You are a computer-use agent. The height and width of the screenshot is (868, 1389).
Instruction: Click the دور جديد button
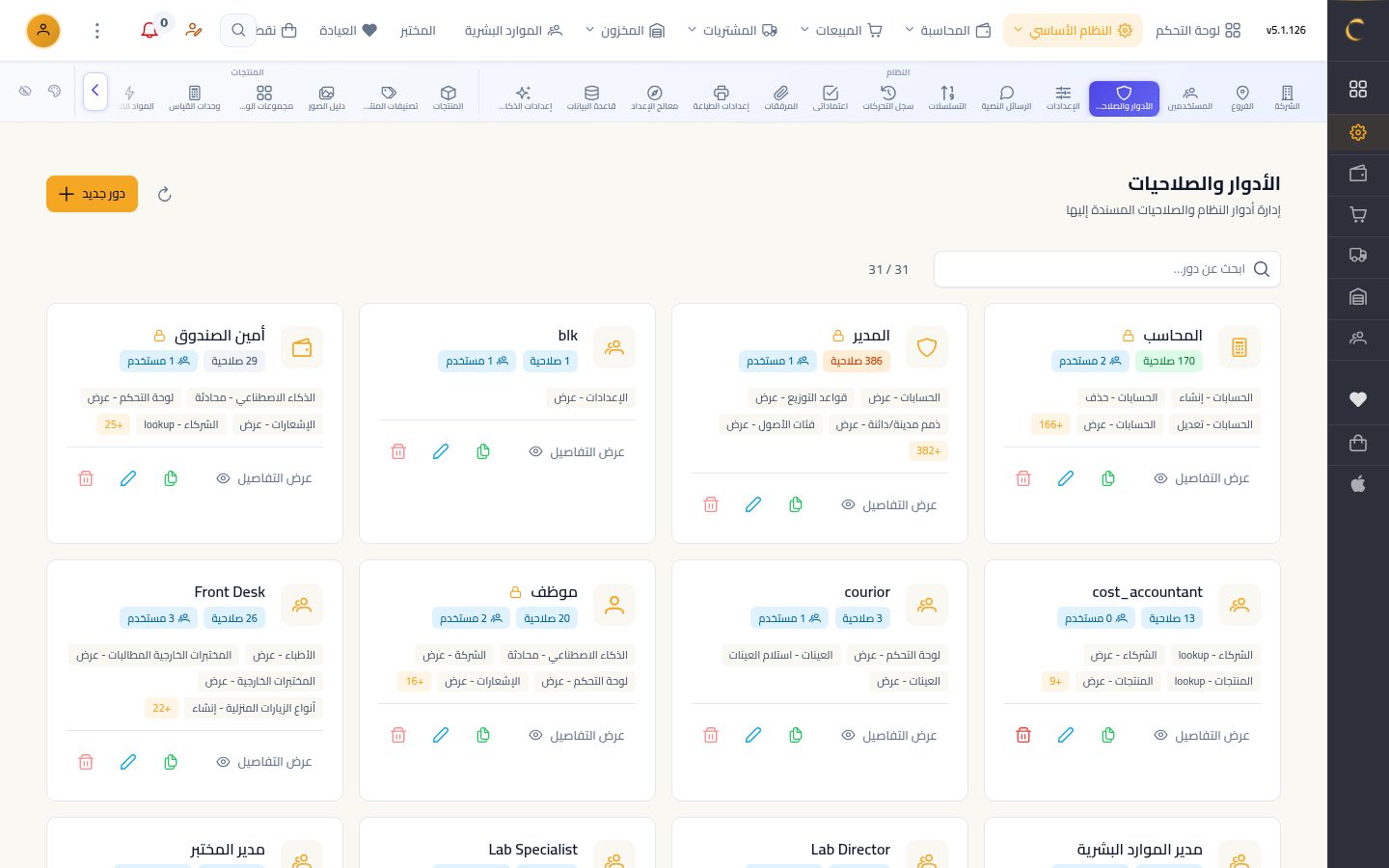tap(92, 194)
